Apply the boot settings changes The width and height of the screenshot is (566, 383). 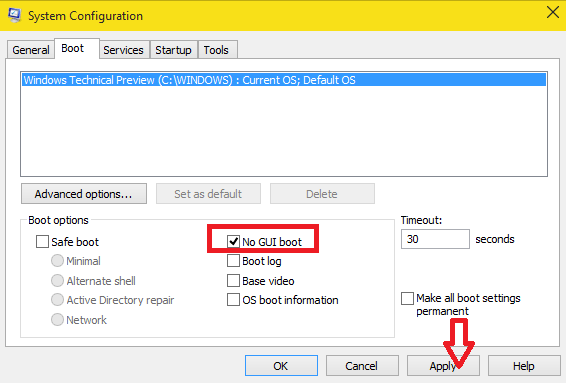pyautogui.click(x=443, y=366)
